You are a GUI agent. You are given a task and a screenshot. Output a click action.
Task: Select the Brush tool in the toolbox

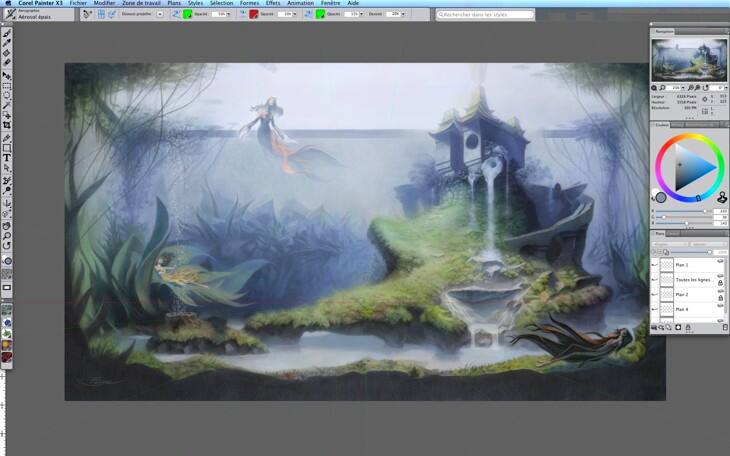coord(7,34)
